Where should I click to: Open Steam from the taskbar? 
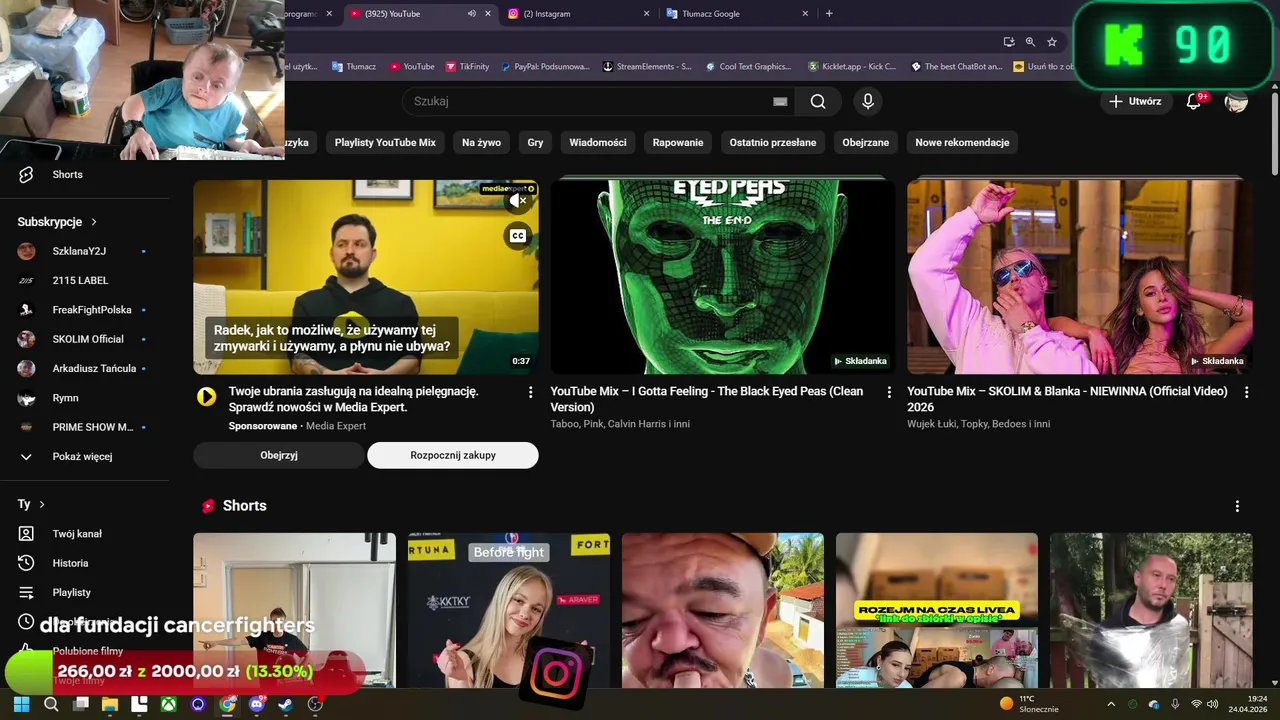pyautogui.click(x=286, y=704)
